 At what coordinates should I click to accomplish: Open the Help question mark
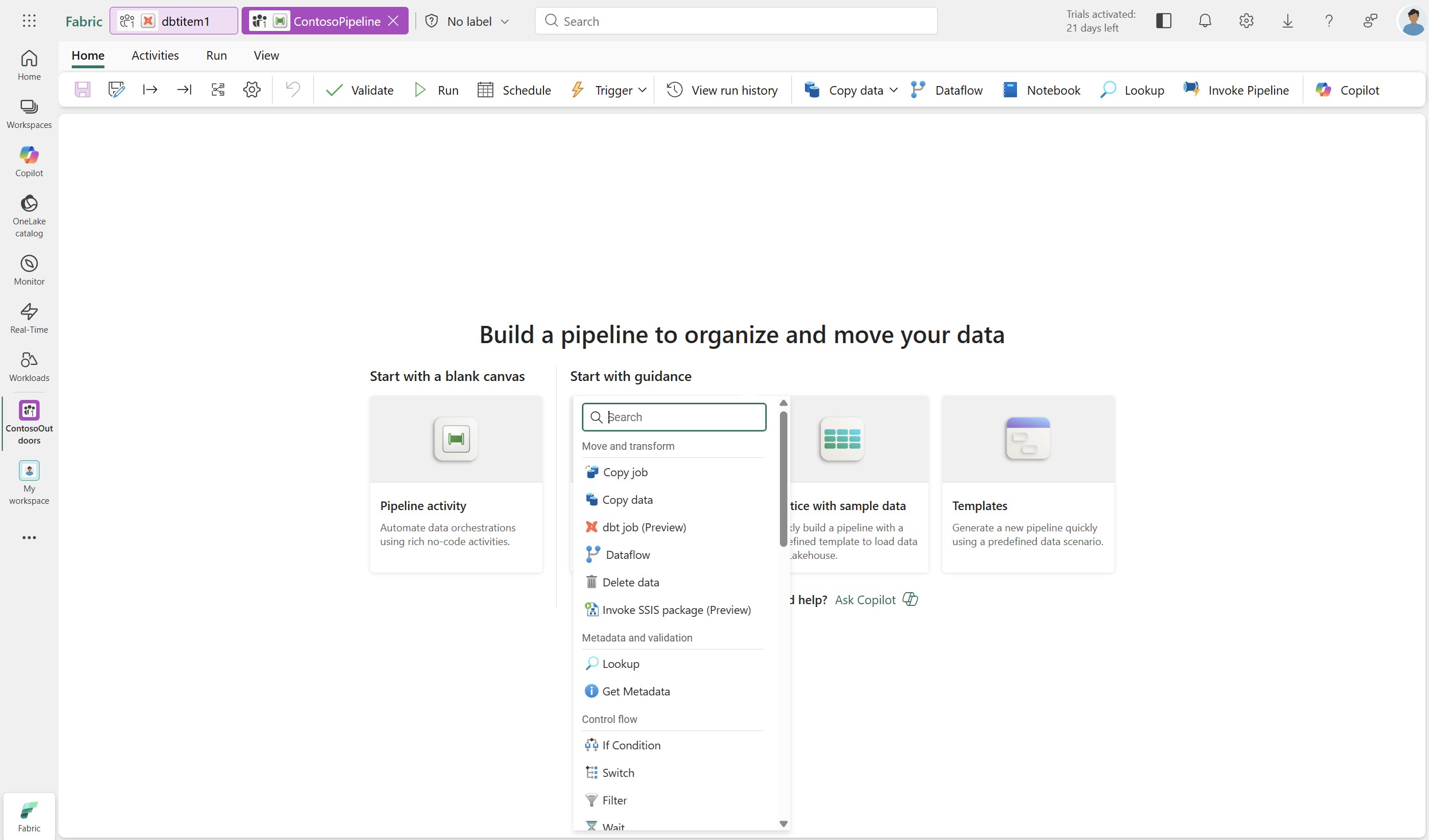point(1329,21)
